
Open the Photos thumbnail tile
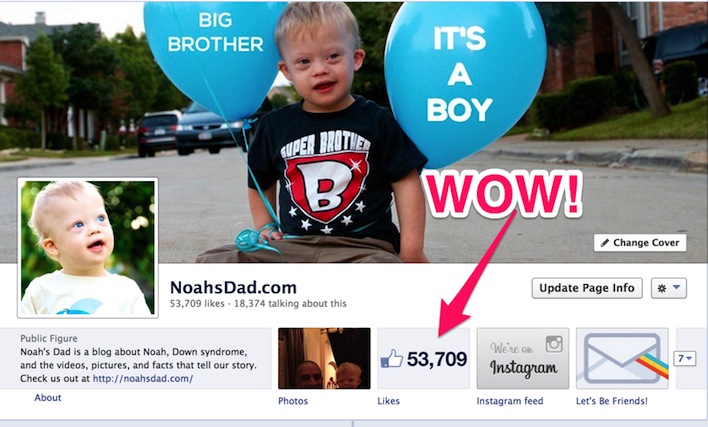point(324,358)
